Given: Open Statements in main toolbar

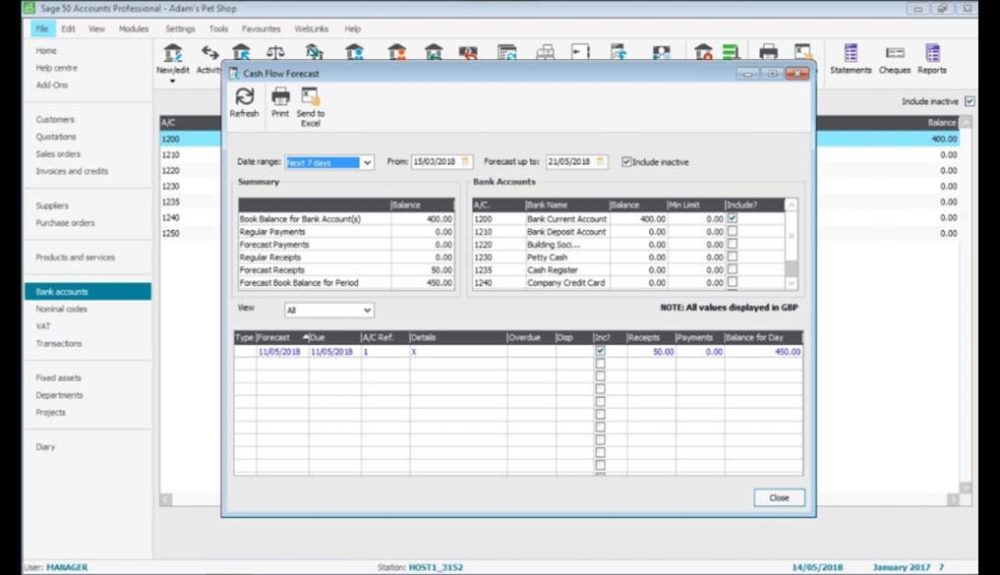Looking at the screenshot, I should pos(851,59).
